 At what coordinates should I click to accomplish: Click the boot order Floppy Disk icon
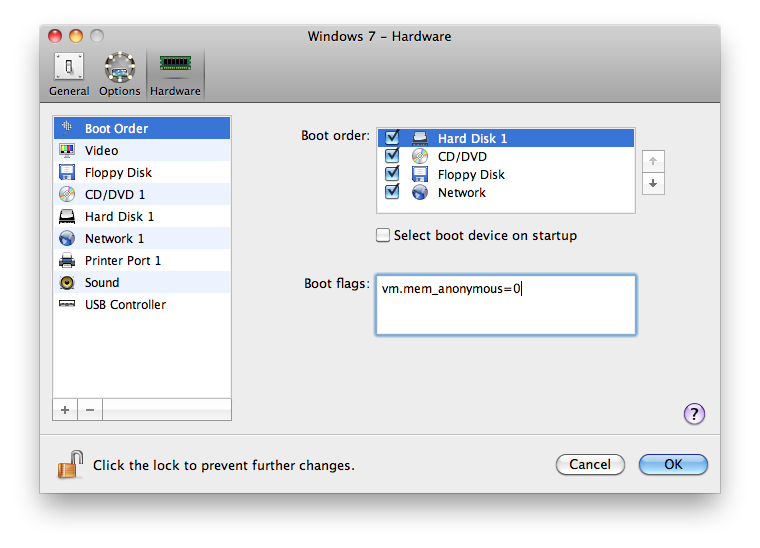pyautogui.click(x=420, y=174)
